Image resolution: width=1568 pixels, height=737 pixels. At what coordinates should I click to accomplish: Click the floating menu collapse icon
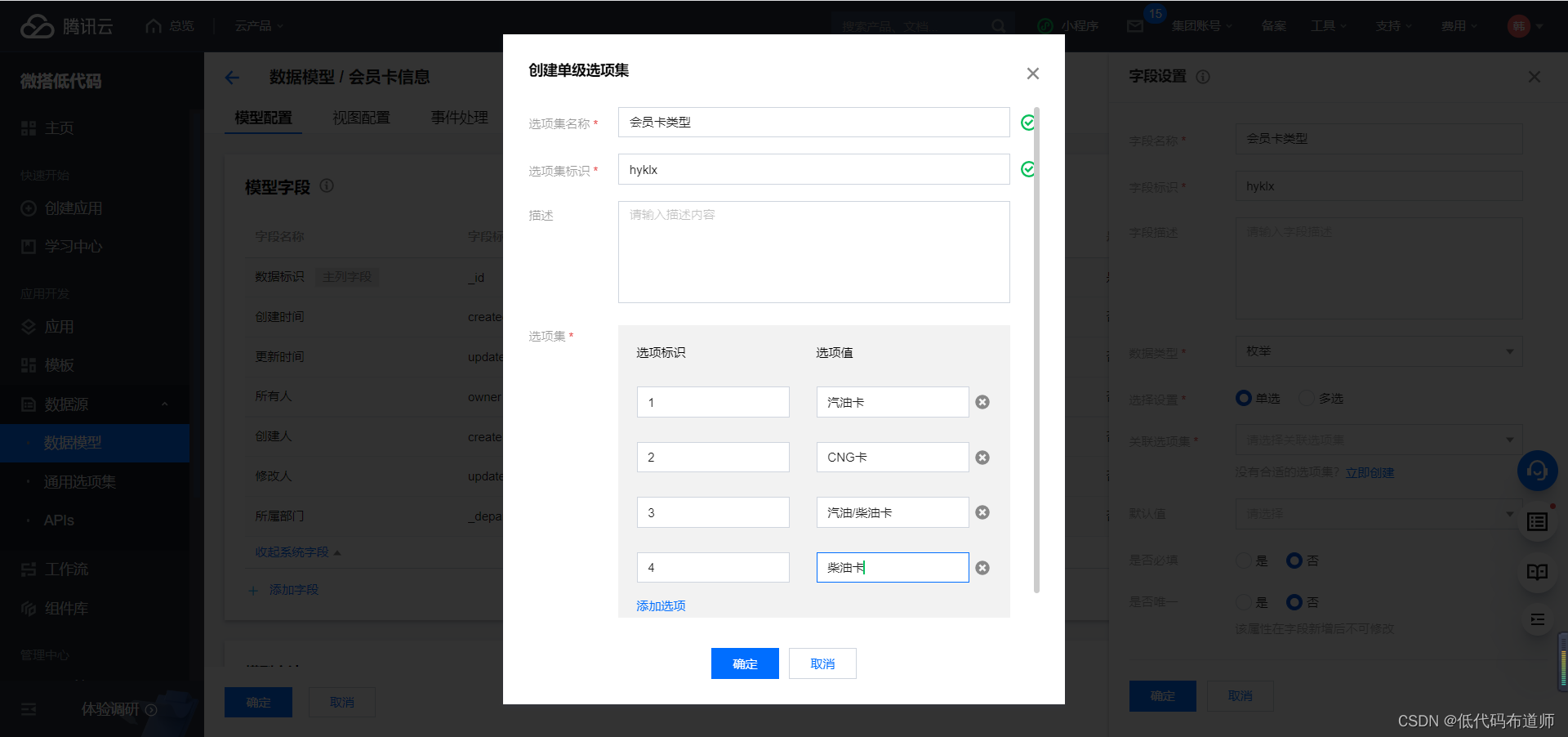(1537, 619)
